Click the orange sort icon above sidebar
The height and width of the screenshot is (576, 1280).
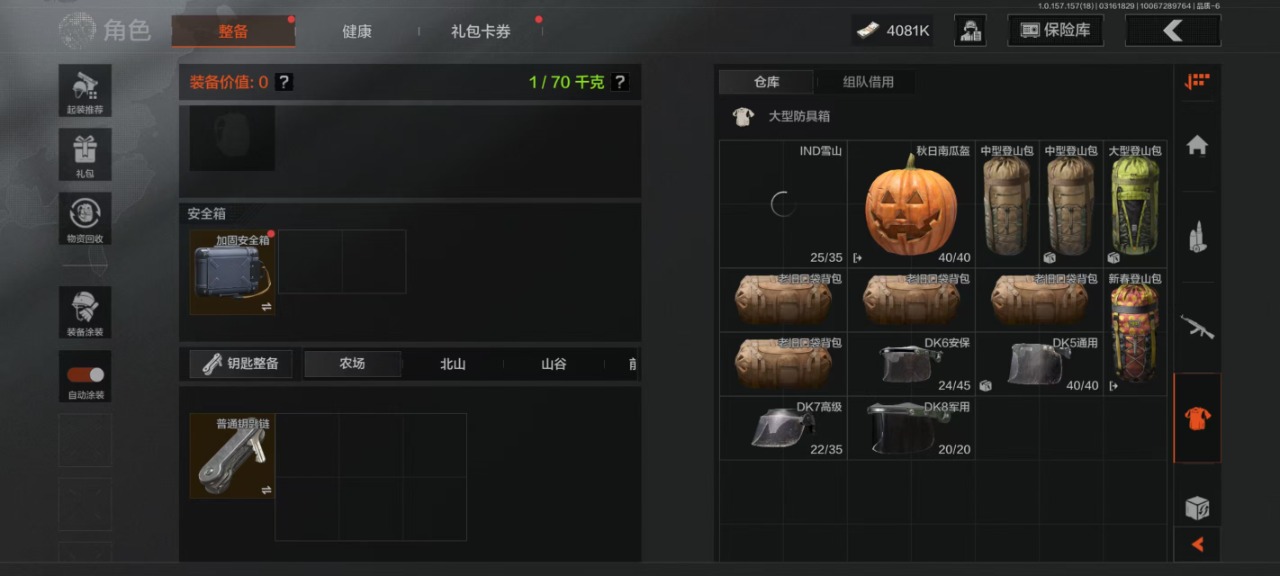[x=1197, y=82]
